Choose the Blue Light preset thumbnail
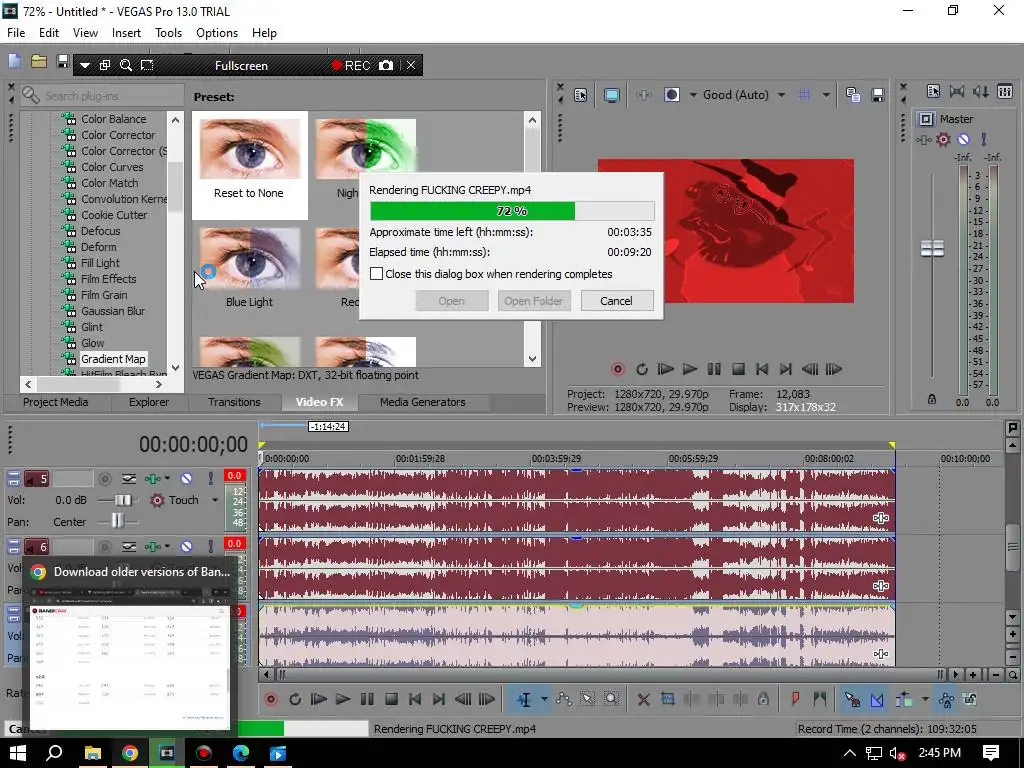Image resolution: width=1024 pixels, height=768 pixels. (x=249, y=268)
